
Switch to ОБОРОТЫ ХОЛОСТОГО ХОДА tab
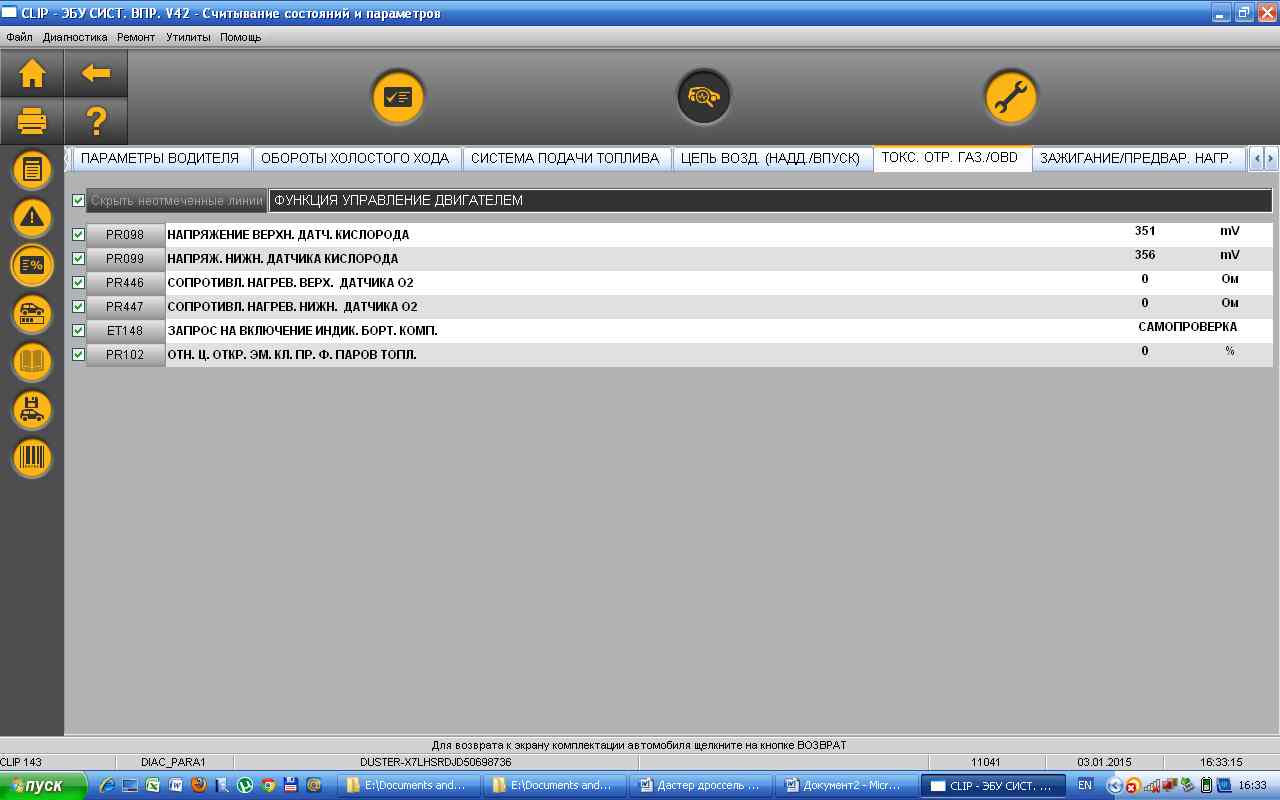tap(356, 158)
